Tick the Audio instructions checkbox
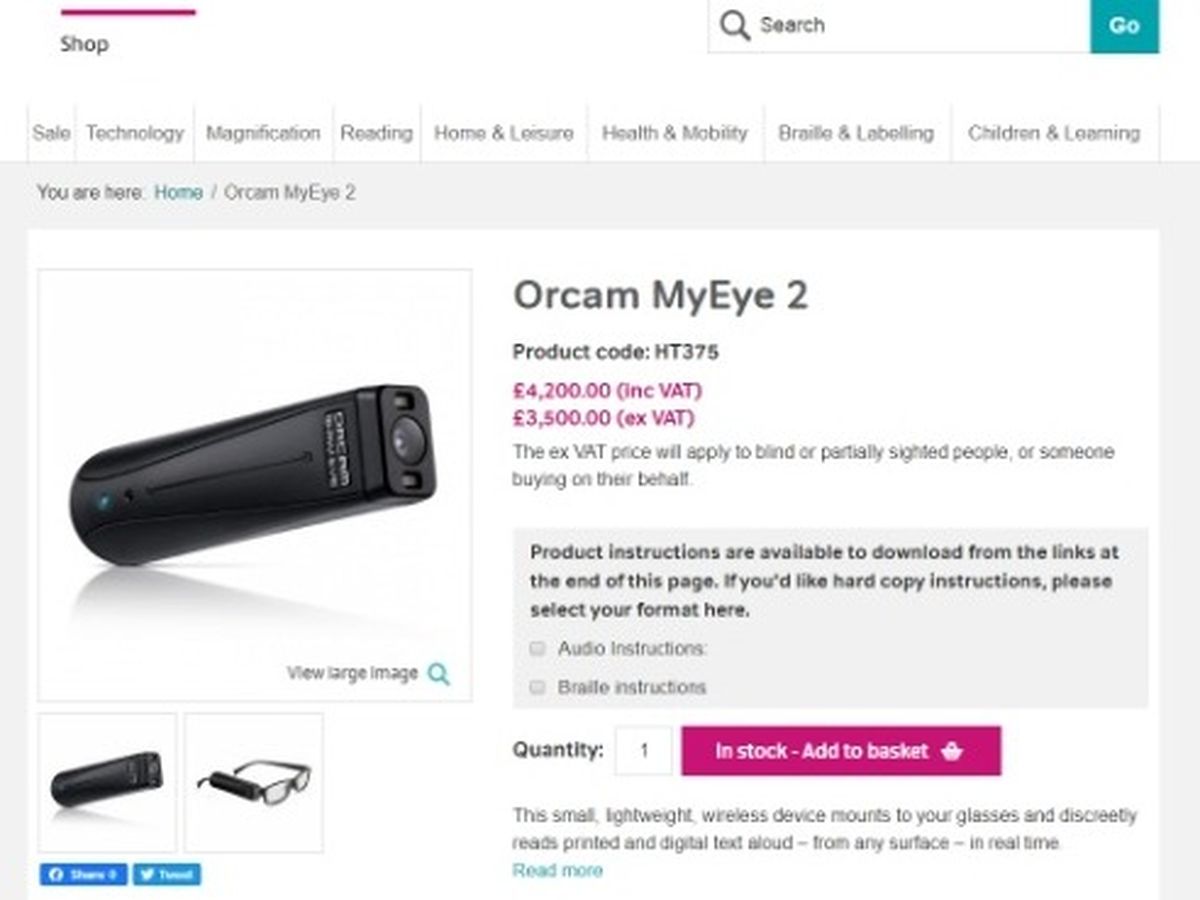 [x=538, y=649]
